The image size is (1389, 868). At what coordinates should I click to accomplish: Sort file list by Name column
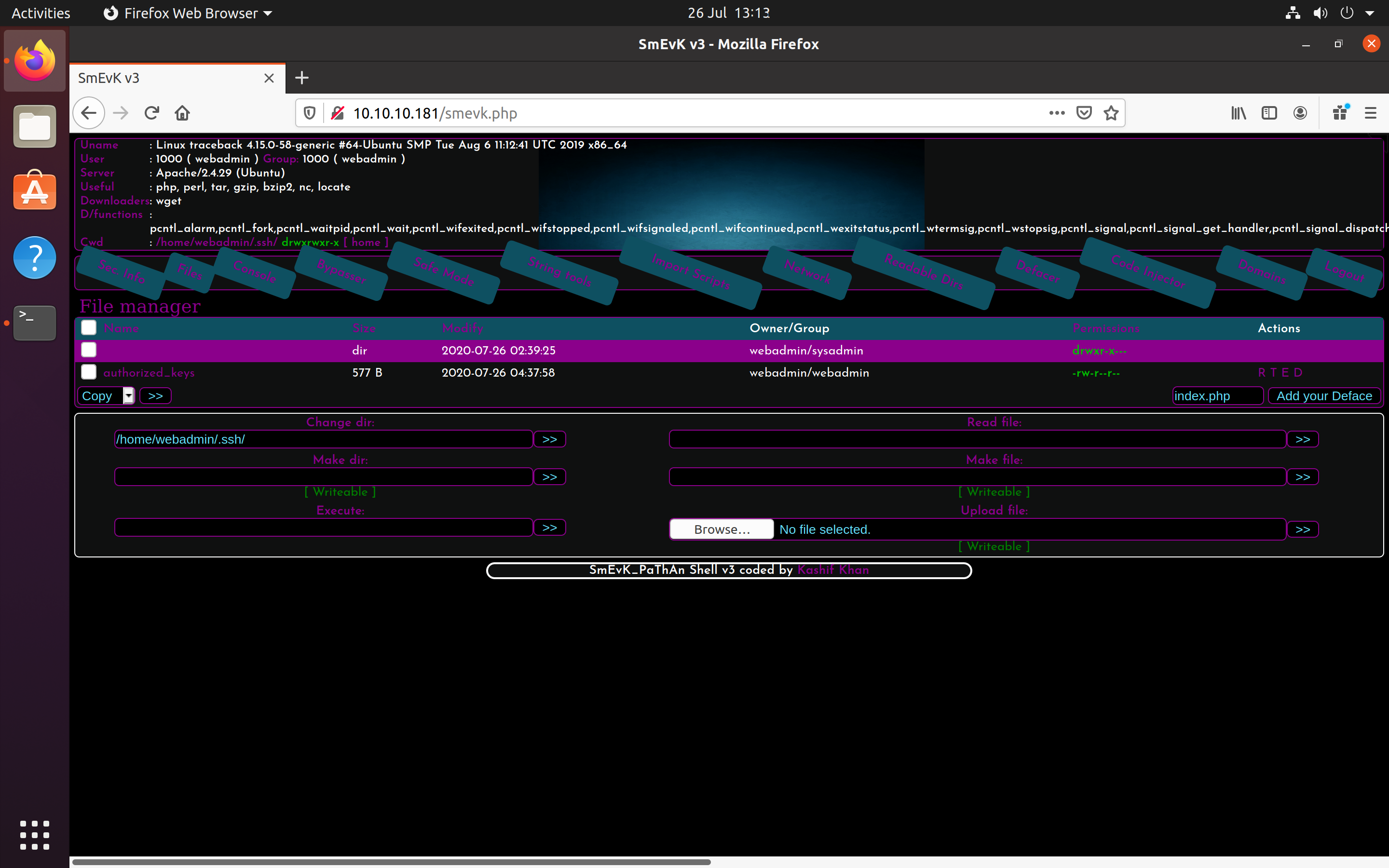click(121, 328)
